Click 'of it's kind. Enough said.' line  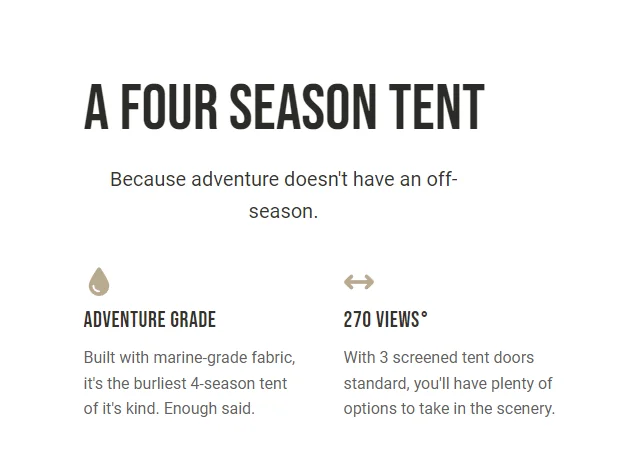[x=169, y=408]
